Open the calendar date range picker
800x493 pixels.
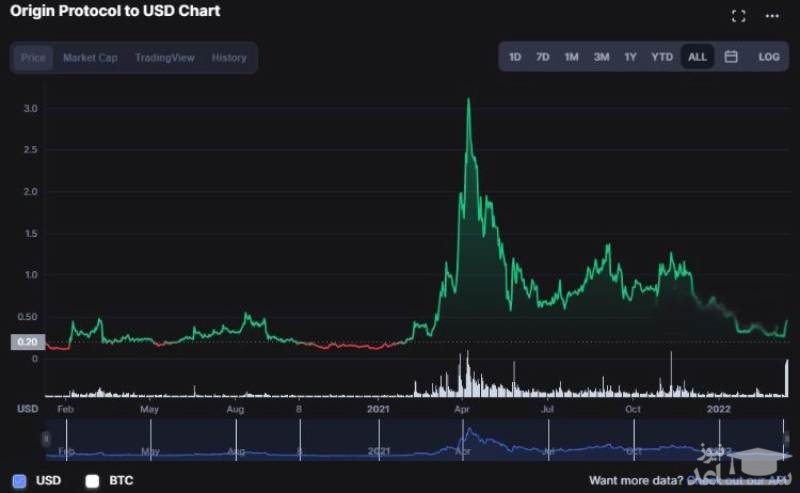point(731,57)
